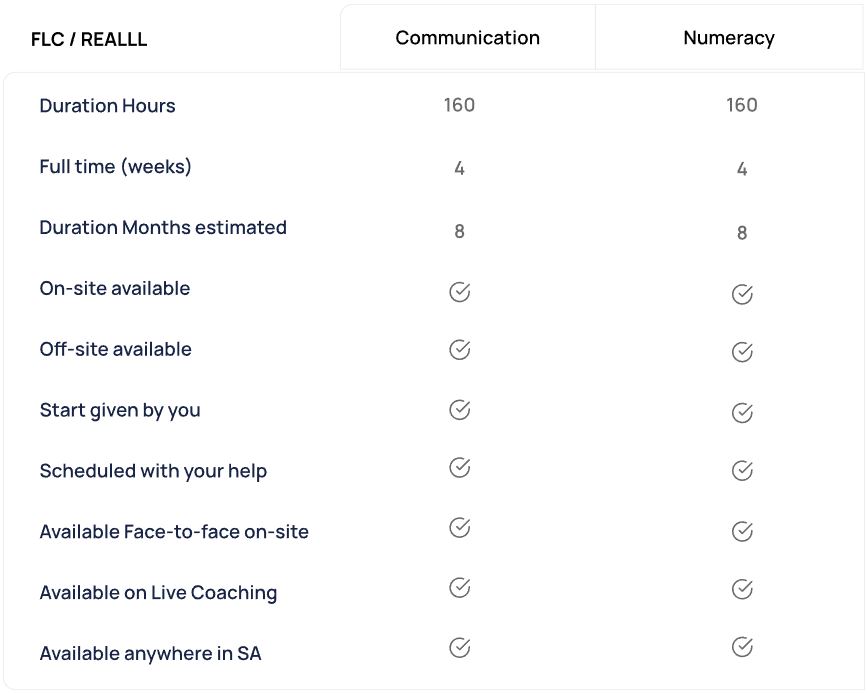
Task: Click the Duration Months estimated row label
Action: pyautogui.click(x=163, y=228)
